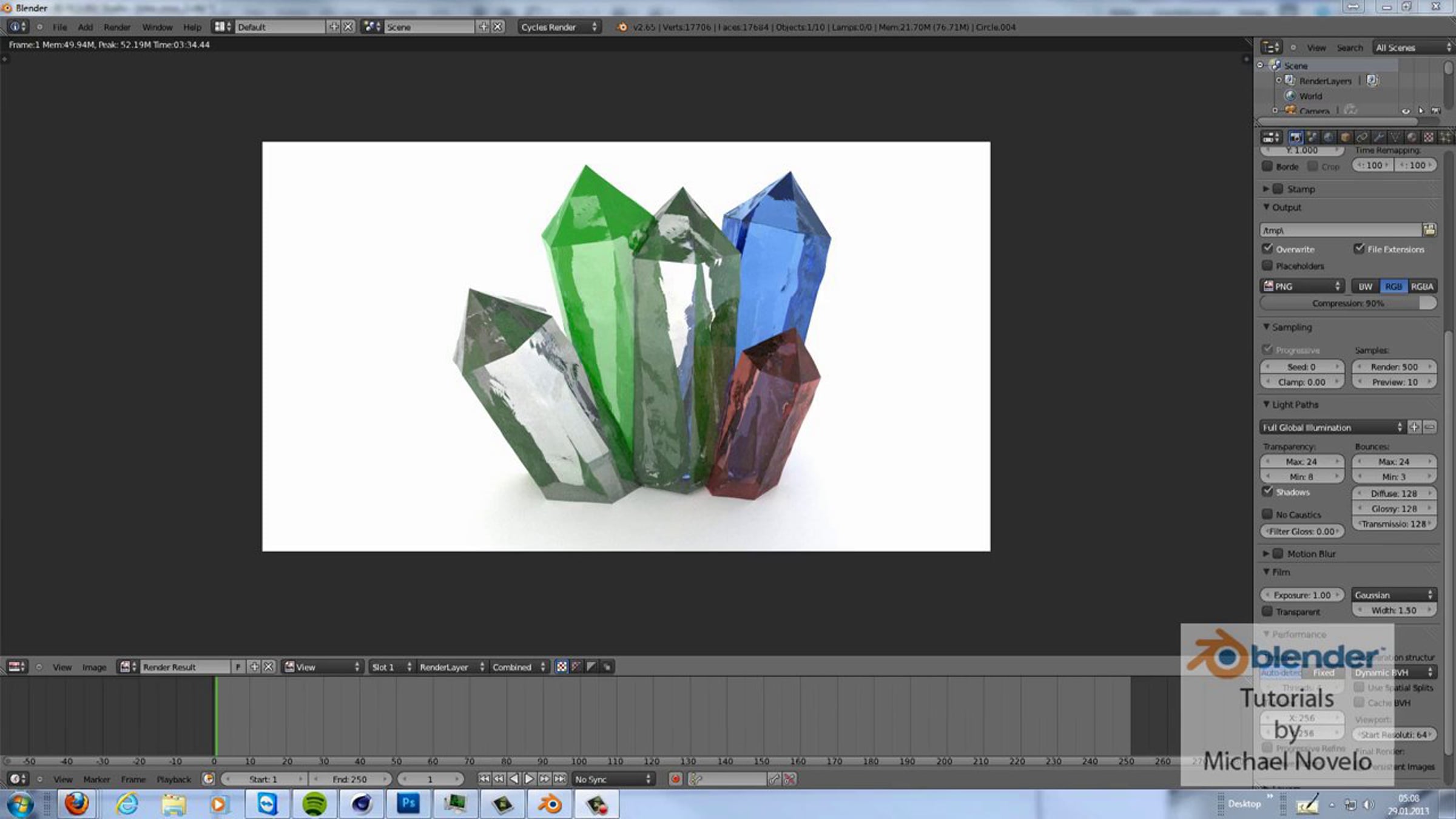Open the Object Constraints chain icon
Viewport: 1456px width, 819px height.
click(x=1362, y=137)
